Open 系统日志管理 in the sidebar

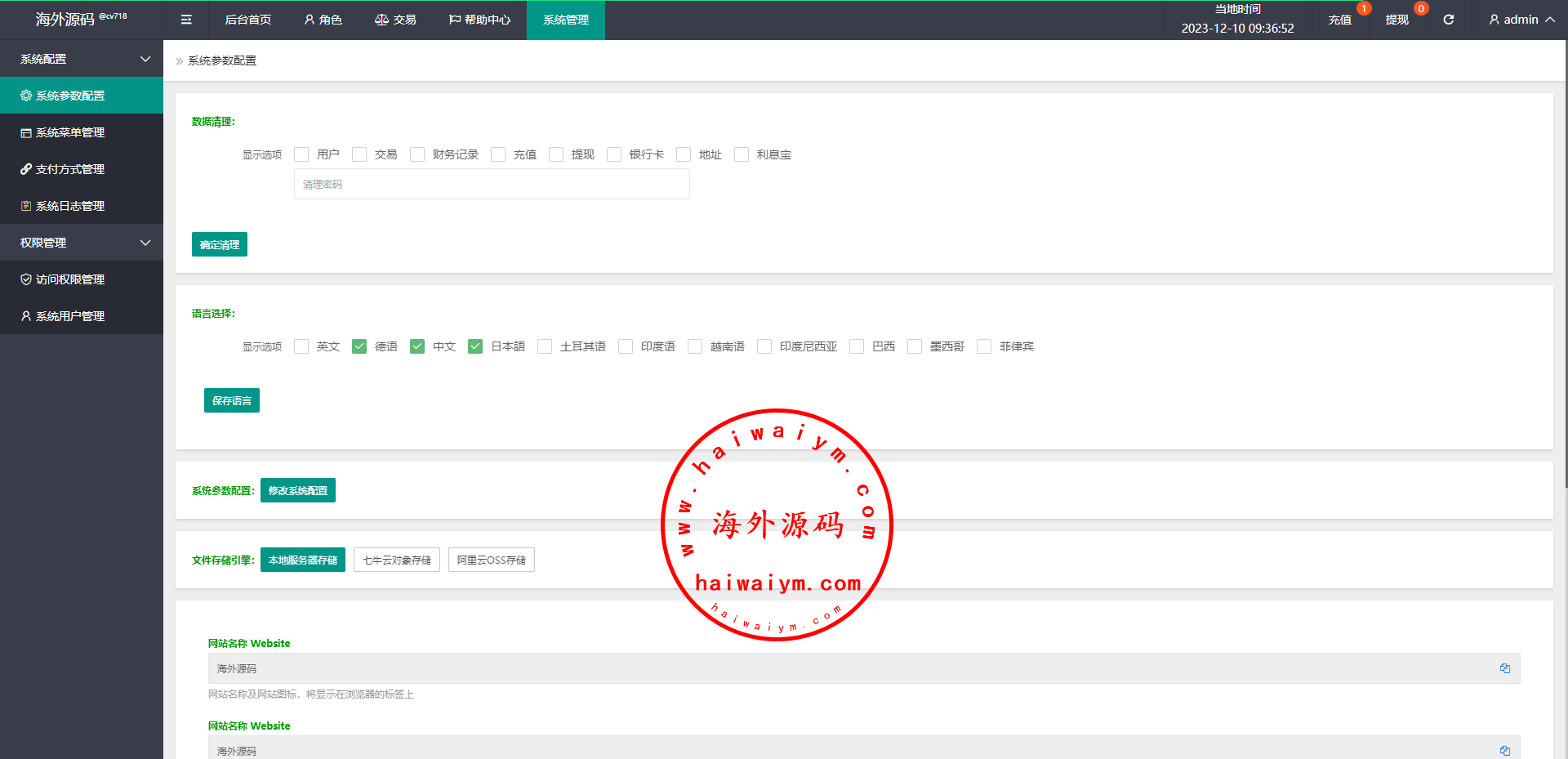point(70,206)
